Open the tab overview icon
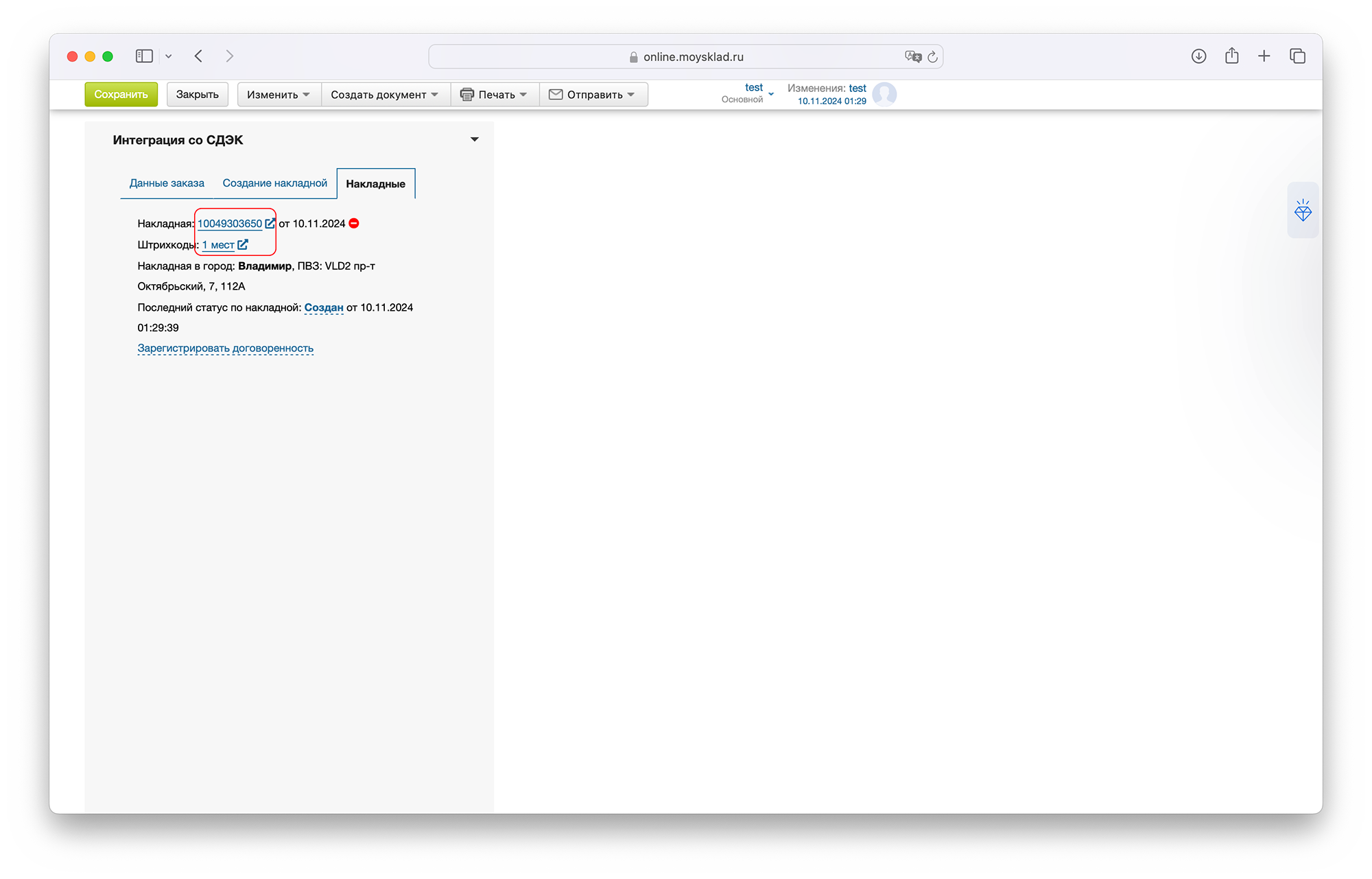Viewport: 1372px width, 879px height. point(1297,56)
